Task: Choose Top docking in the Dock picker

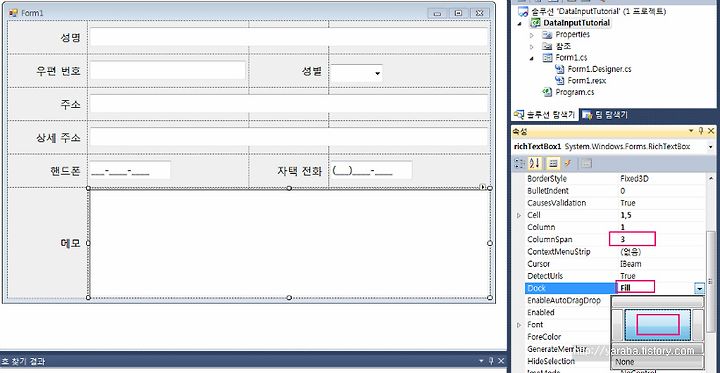Action: click(658, 301)
